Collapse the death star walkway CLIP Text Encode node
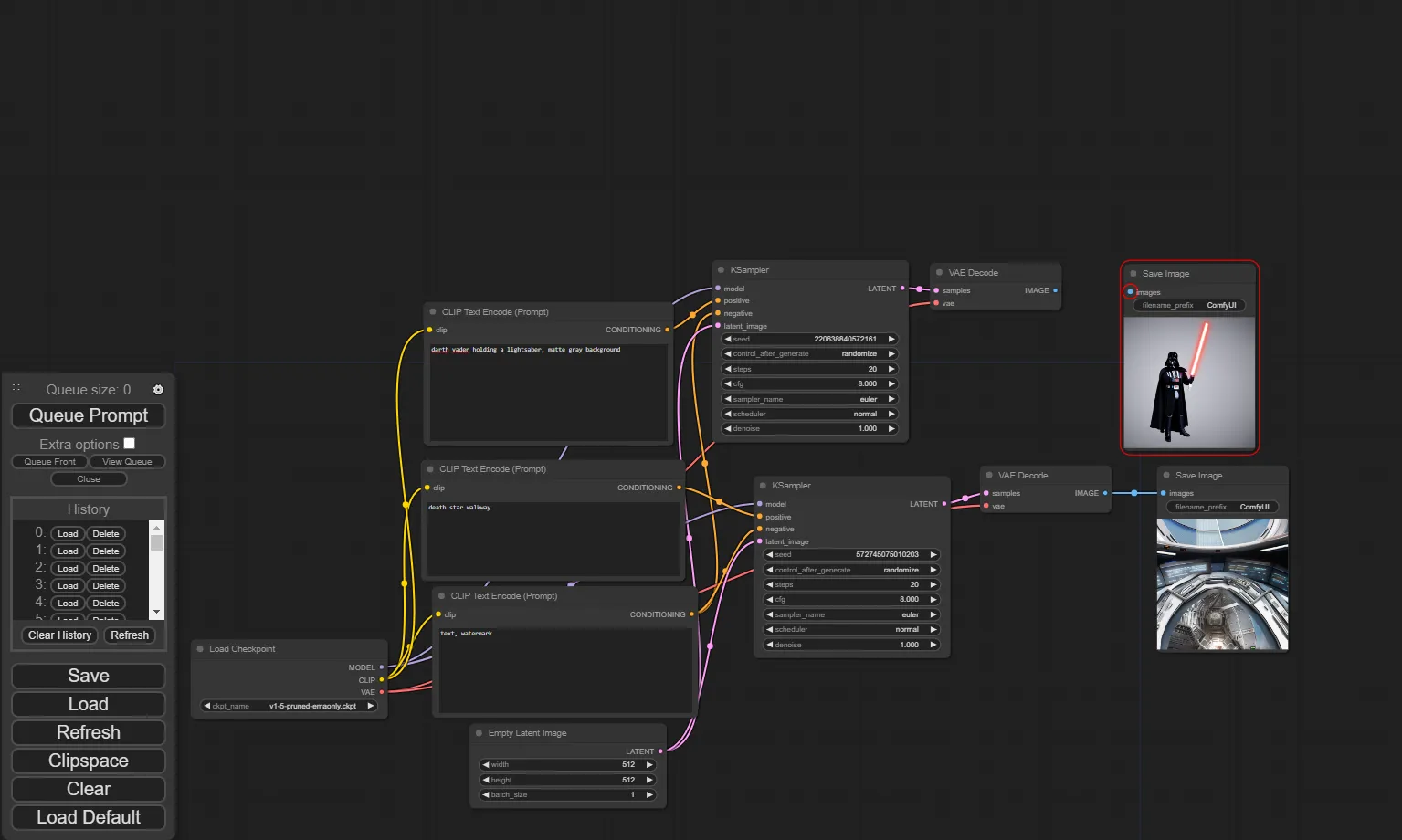This screenshot has width=1402, height=840. point(430,469)
